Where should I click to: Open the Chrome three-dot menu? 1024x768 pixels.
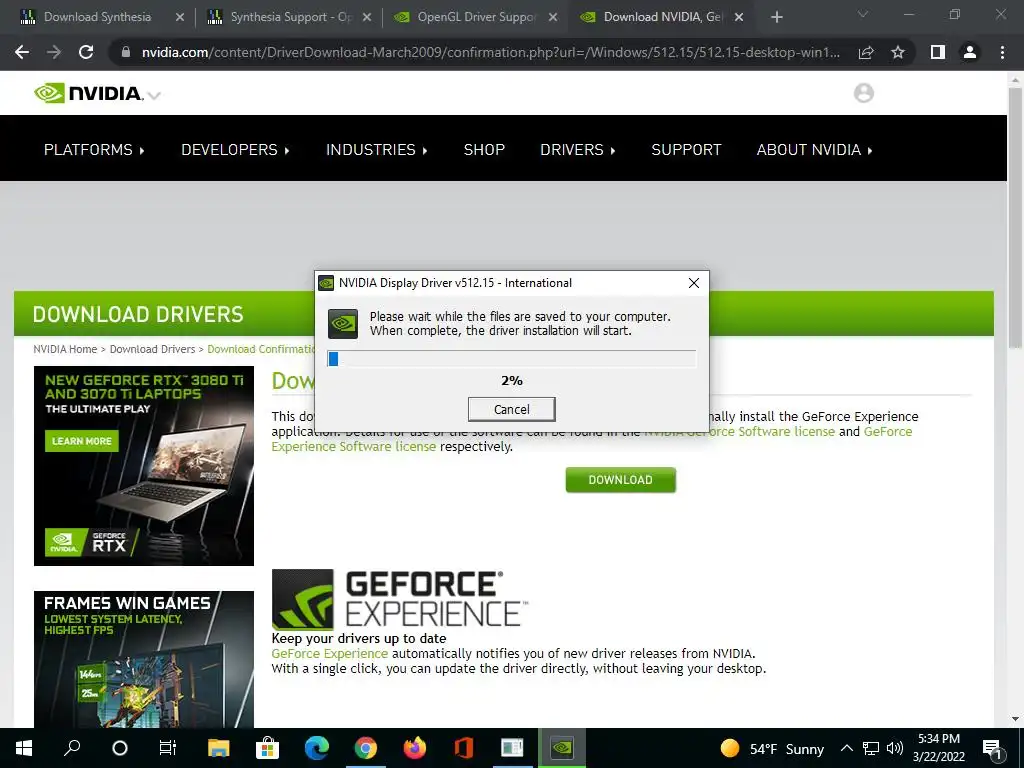[1002, 52]
